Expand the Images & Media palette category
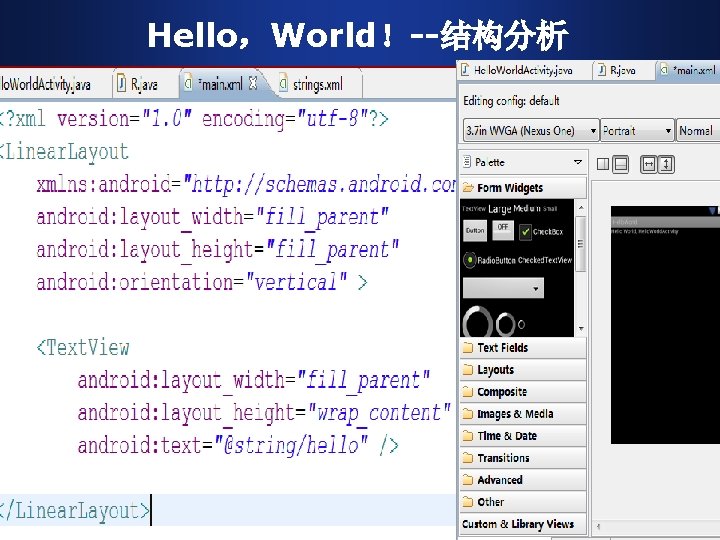This screenshot has width=720, height=540. (523, 414)
